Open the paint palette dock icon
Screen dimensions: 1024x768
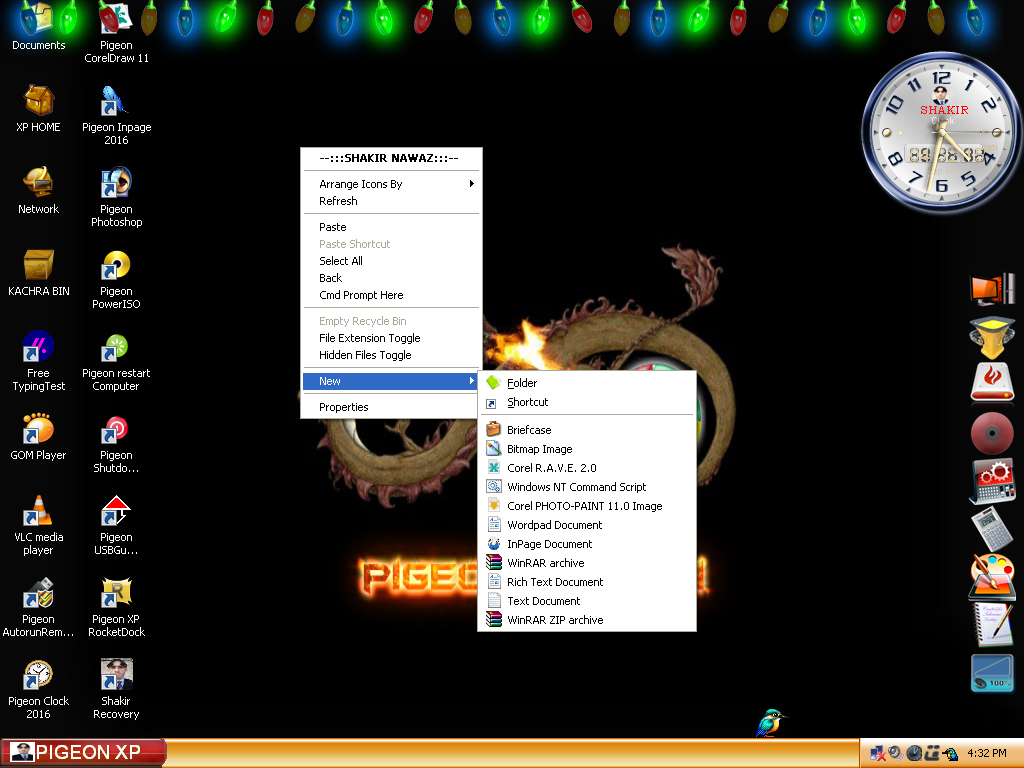tap(992, 577)
